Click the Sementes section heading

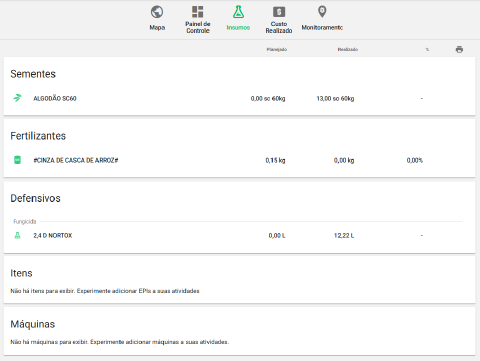tap(33, 74)
